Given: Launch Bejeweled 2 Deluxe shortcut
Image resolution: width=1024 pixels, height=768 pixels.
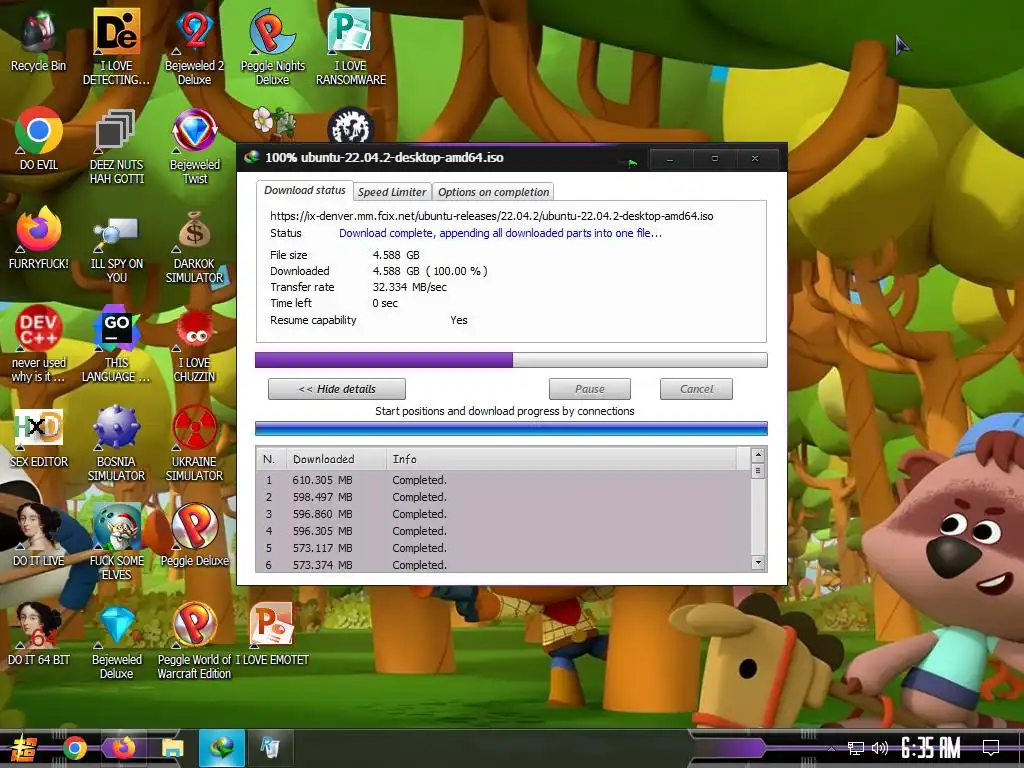Looking at the screenshot, I should point(194,47).
